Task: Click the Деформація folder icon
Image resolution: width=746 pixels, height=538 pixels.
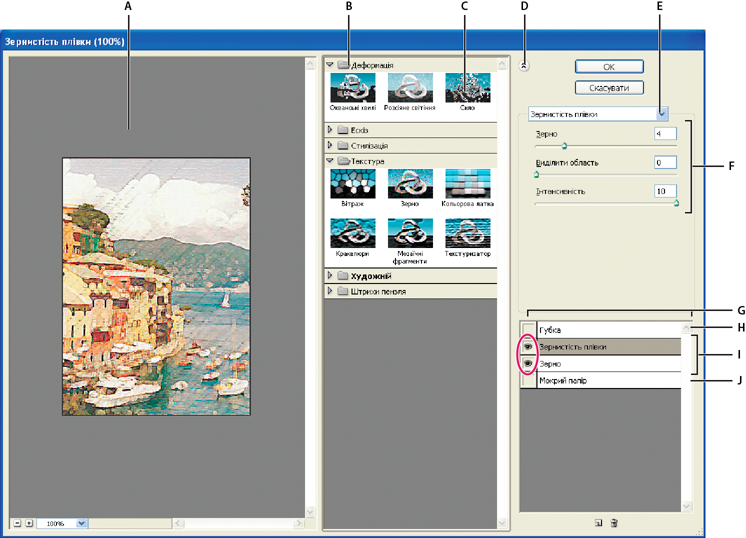Action: 343,65
